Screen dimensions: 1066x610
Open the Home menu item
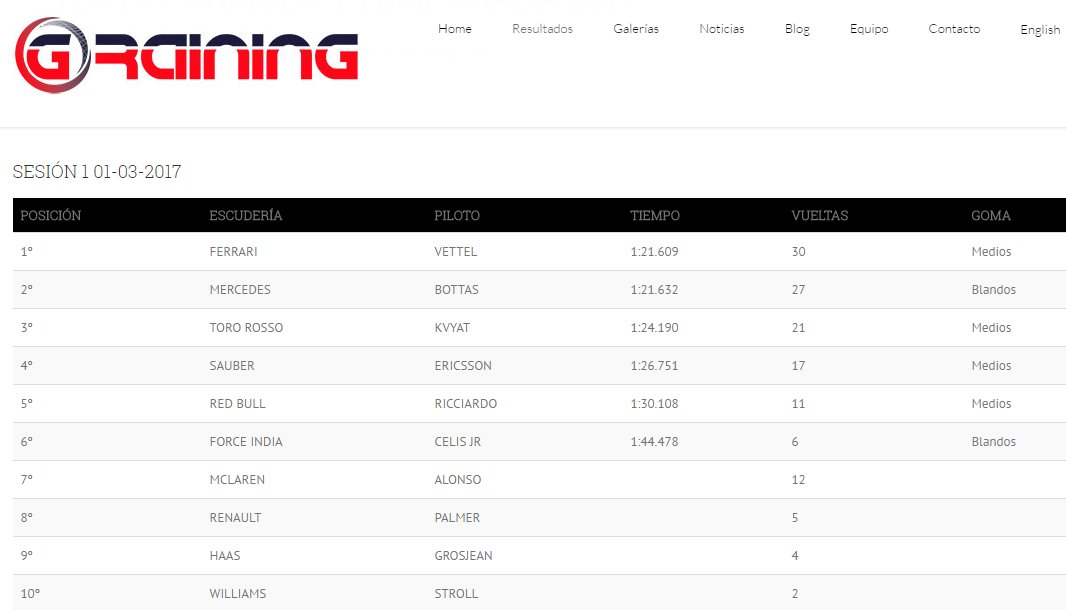[x=455, y=29]
